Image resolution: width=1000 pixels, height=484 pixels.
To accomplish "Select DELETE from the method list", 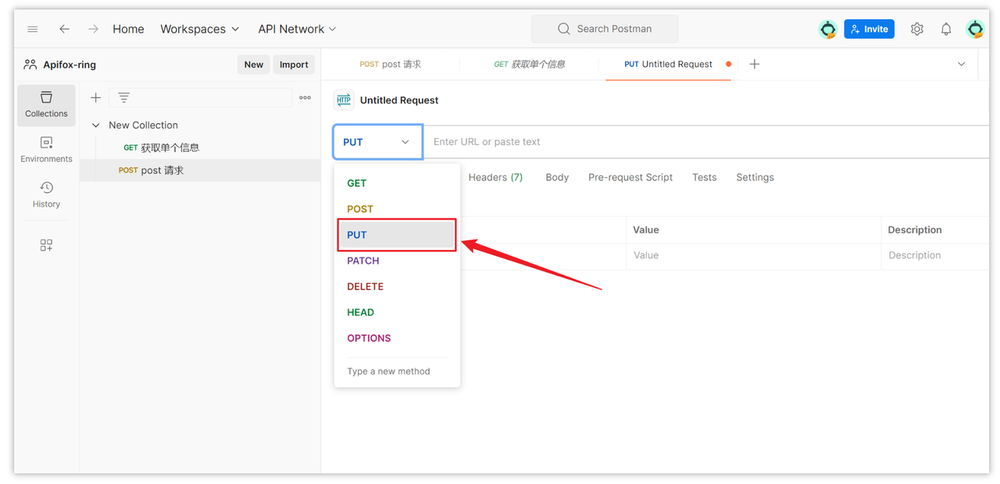I will [365, 286].
